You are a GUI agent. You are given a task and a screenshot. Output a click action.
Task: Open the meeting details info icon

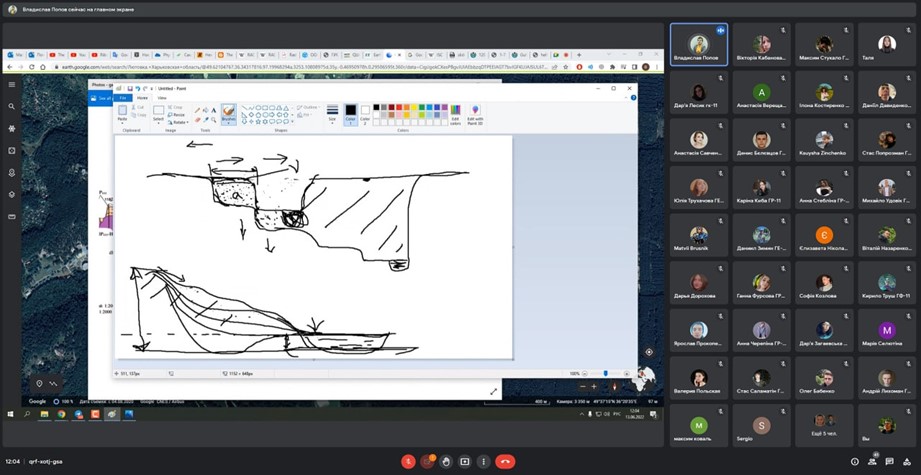[854, 461]
